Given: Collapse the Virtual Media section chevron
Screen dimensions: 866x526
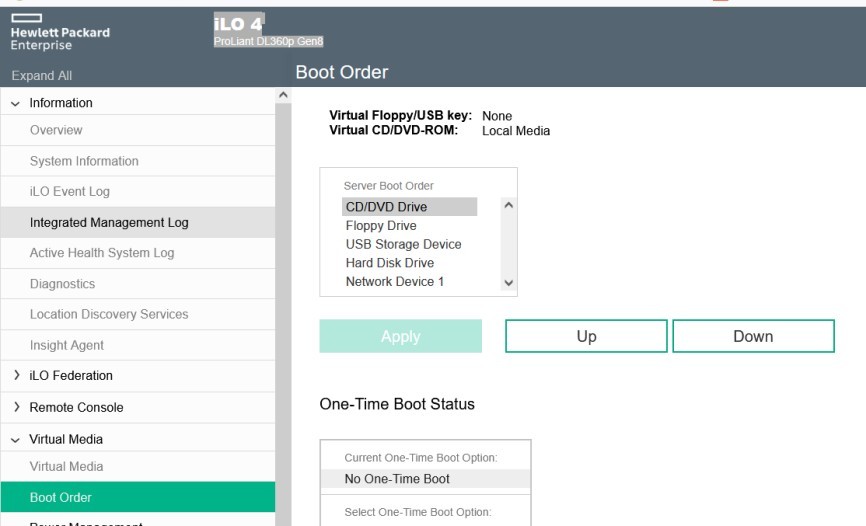Looking at the screenshot, I should [x=16, y=439].
